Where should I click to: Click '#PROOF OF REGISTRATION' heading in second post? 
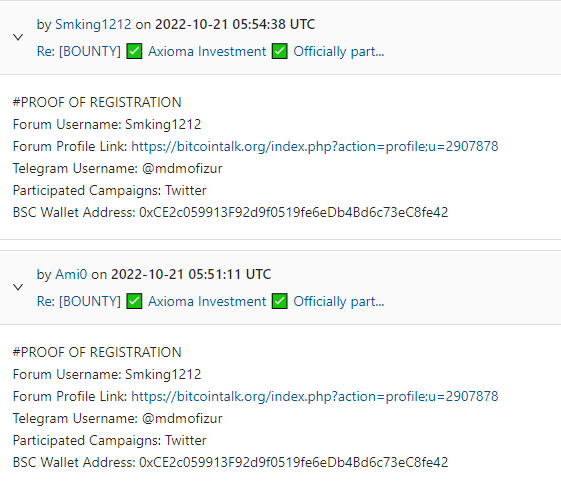click(97, 352)
